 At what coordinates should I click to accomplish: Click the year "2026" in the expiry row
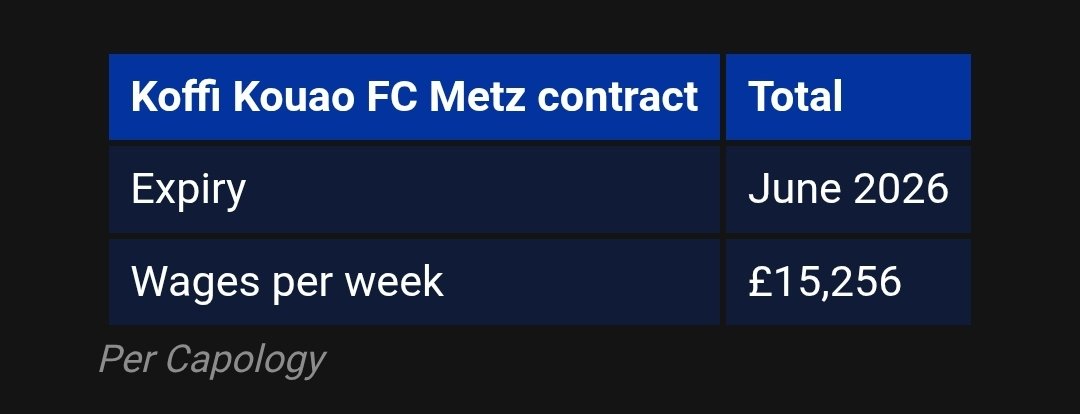coord(899,189)
